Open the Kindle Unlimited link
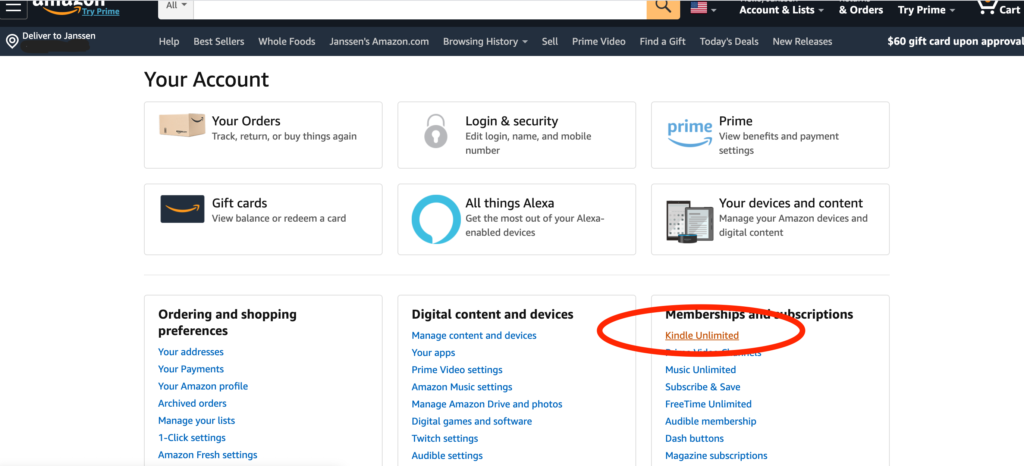1024x466 pixels. 701,335
